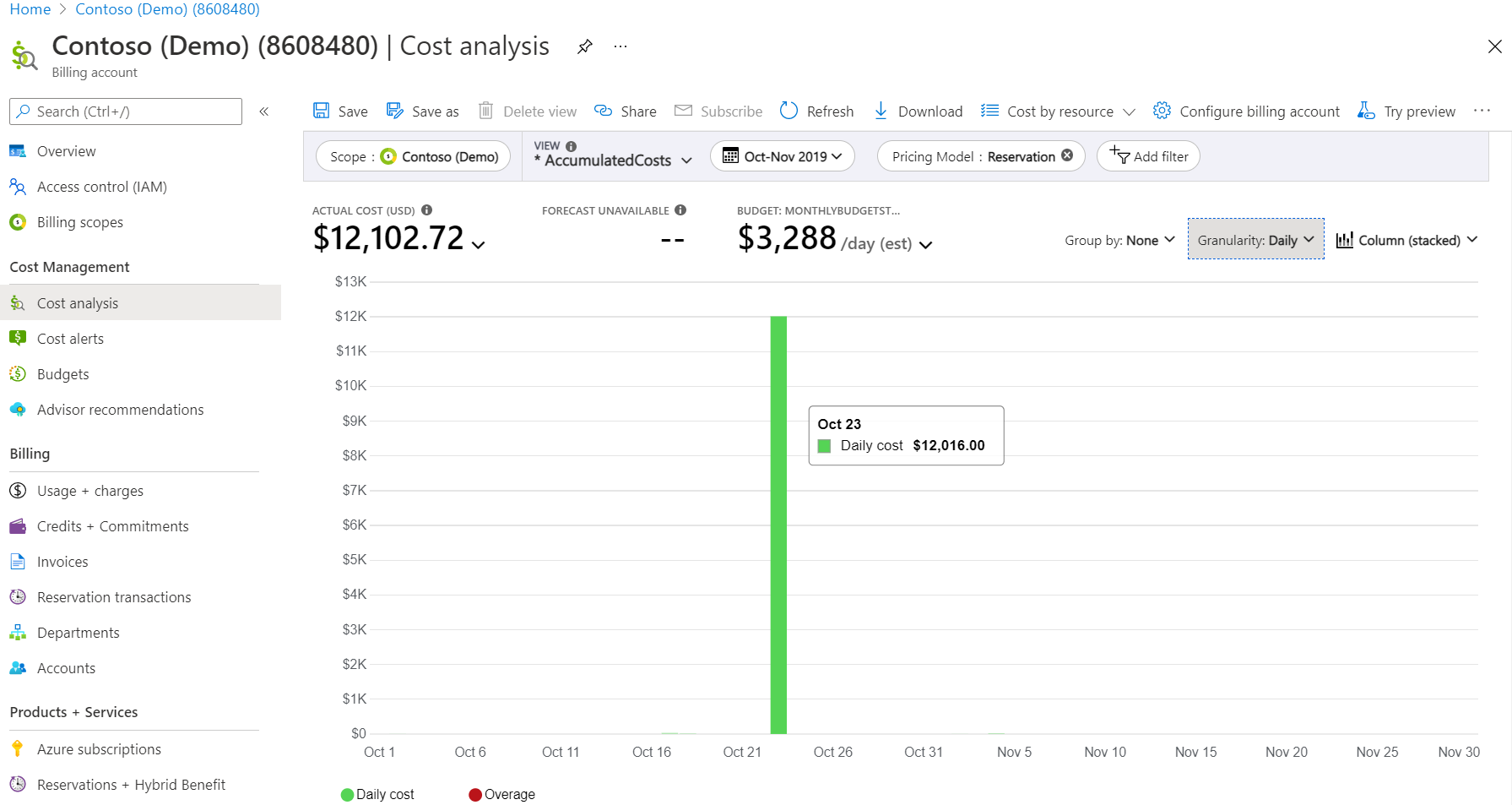The image size is (1512, 805).
Task: Click the Cost alerts icon
Action: [18, 339]
